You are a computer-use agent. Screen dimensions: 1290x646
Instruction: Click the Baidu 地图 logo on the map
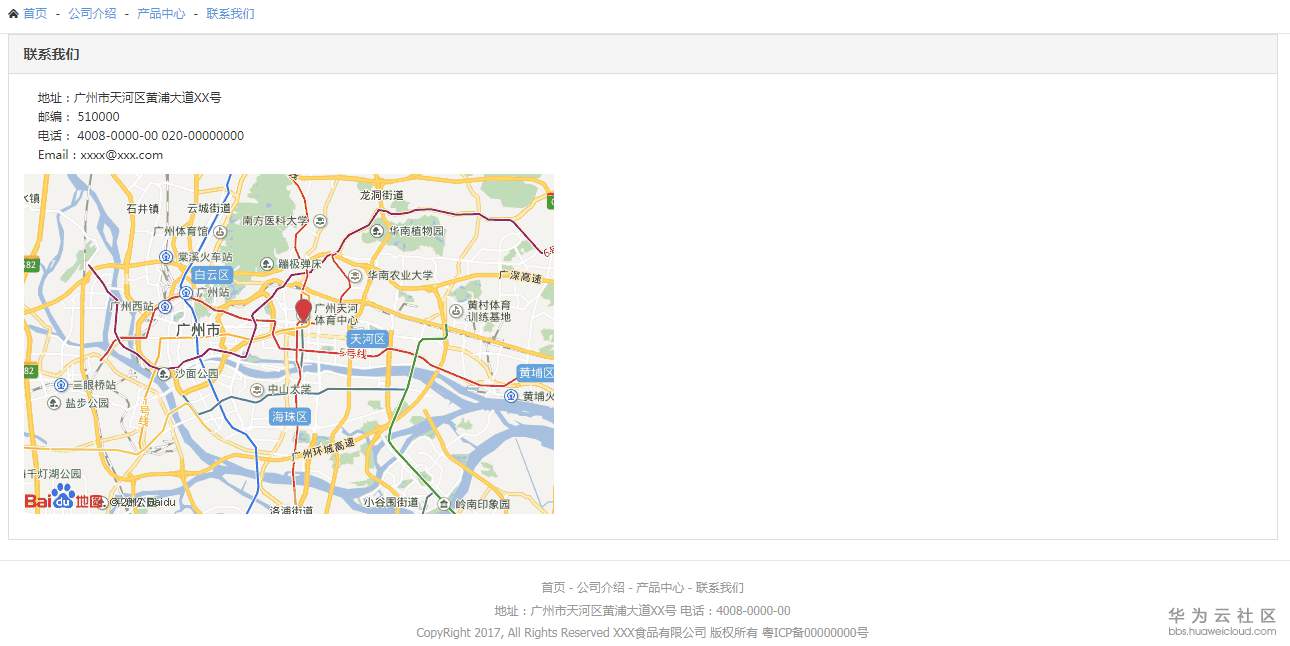coord(63,497)
